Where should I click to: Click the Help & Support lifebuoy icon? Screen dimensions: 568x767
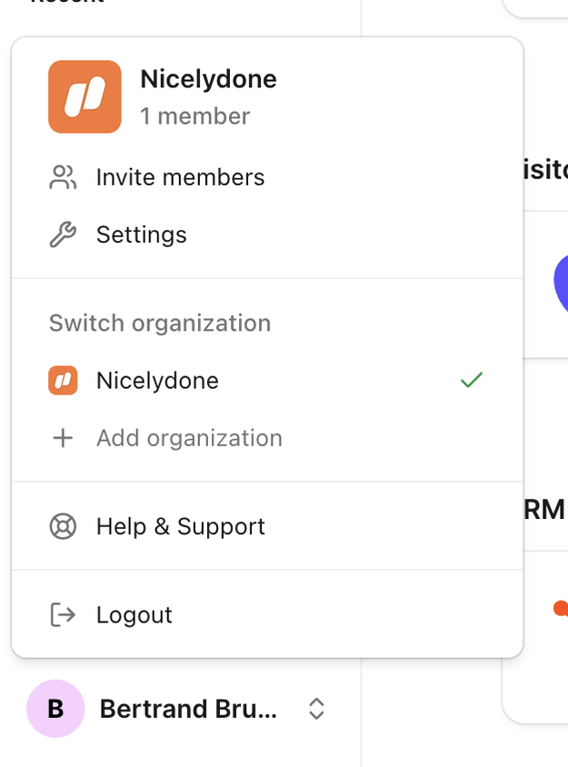[63, 526]
